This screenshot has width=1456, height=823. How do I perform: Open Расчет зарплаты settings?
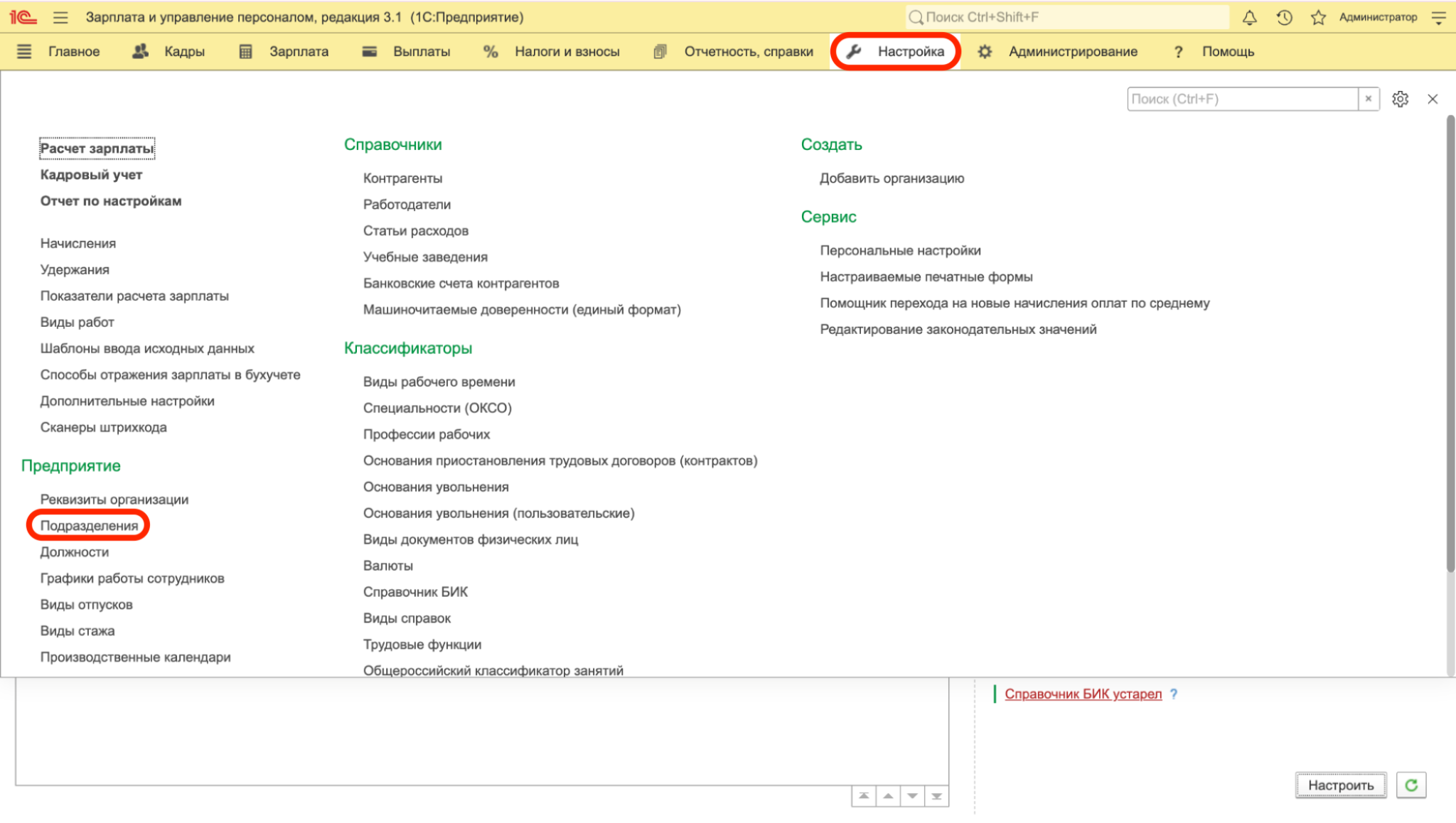(97, 148)
